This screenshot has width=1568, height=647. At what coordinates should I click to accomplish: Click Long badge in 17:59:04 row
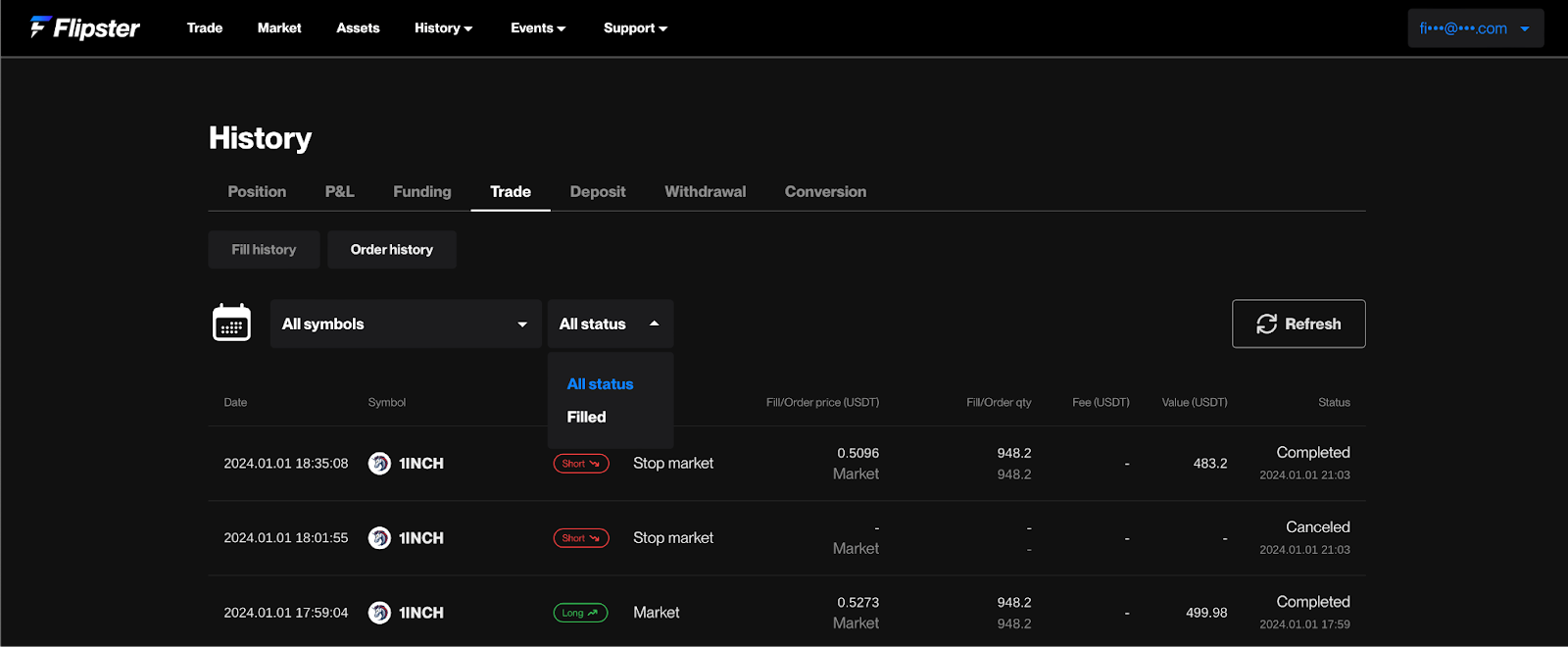[x=580, y=612]
